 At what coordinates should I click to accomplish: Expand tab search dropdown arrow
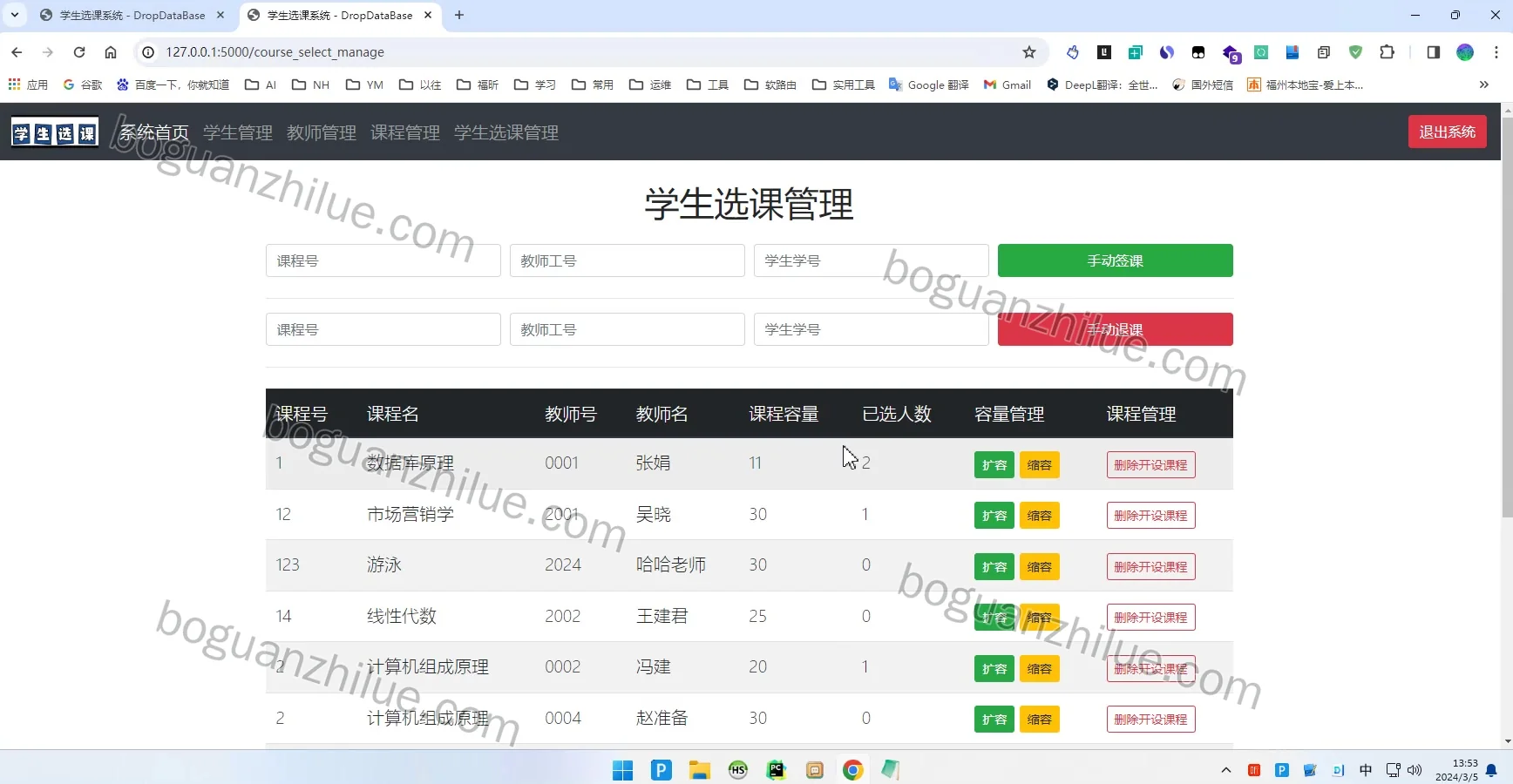coord(15,15)
